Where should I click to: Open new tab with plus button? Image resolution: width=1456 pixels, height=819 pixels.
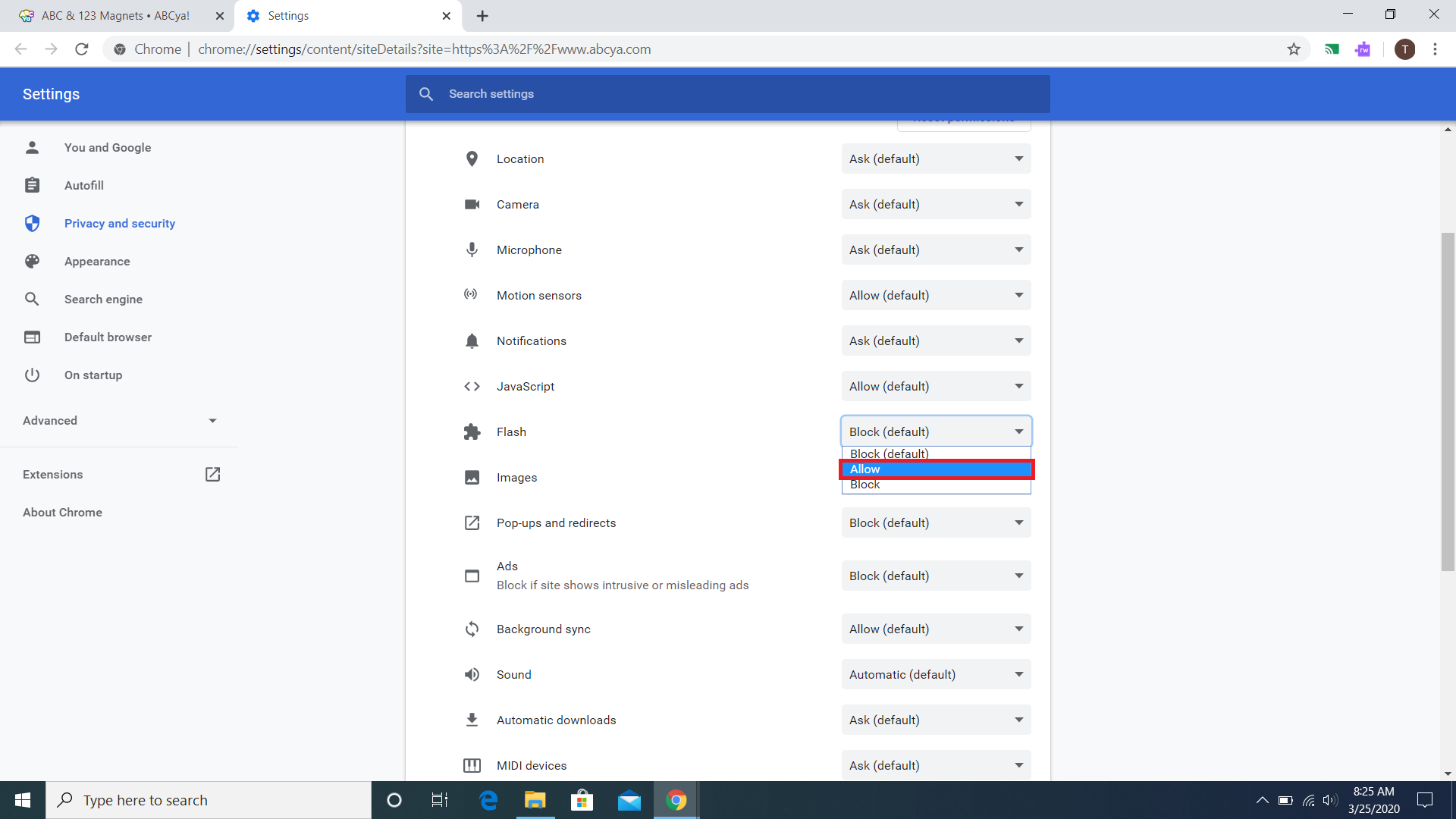[x=482, y=16]
